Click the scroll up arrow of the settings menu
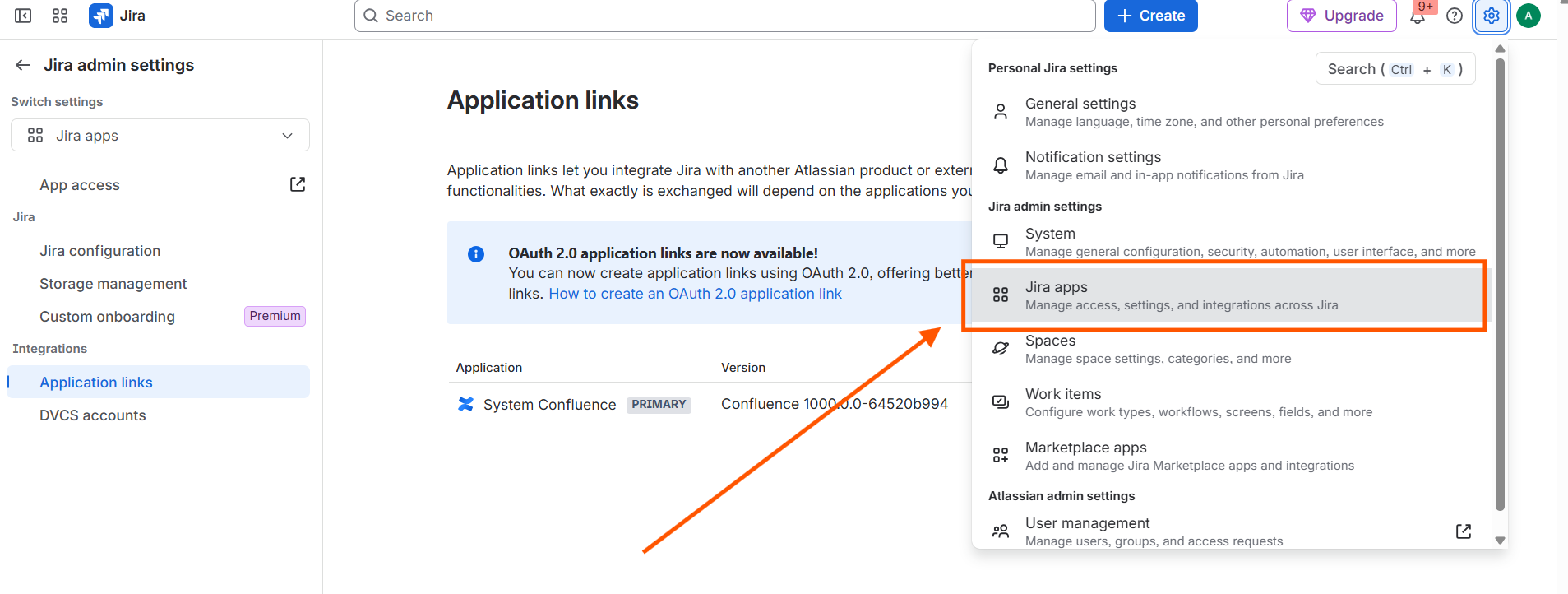The width and height of the screenshot is (1568, 594). (1500, 49)
